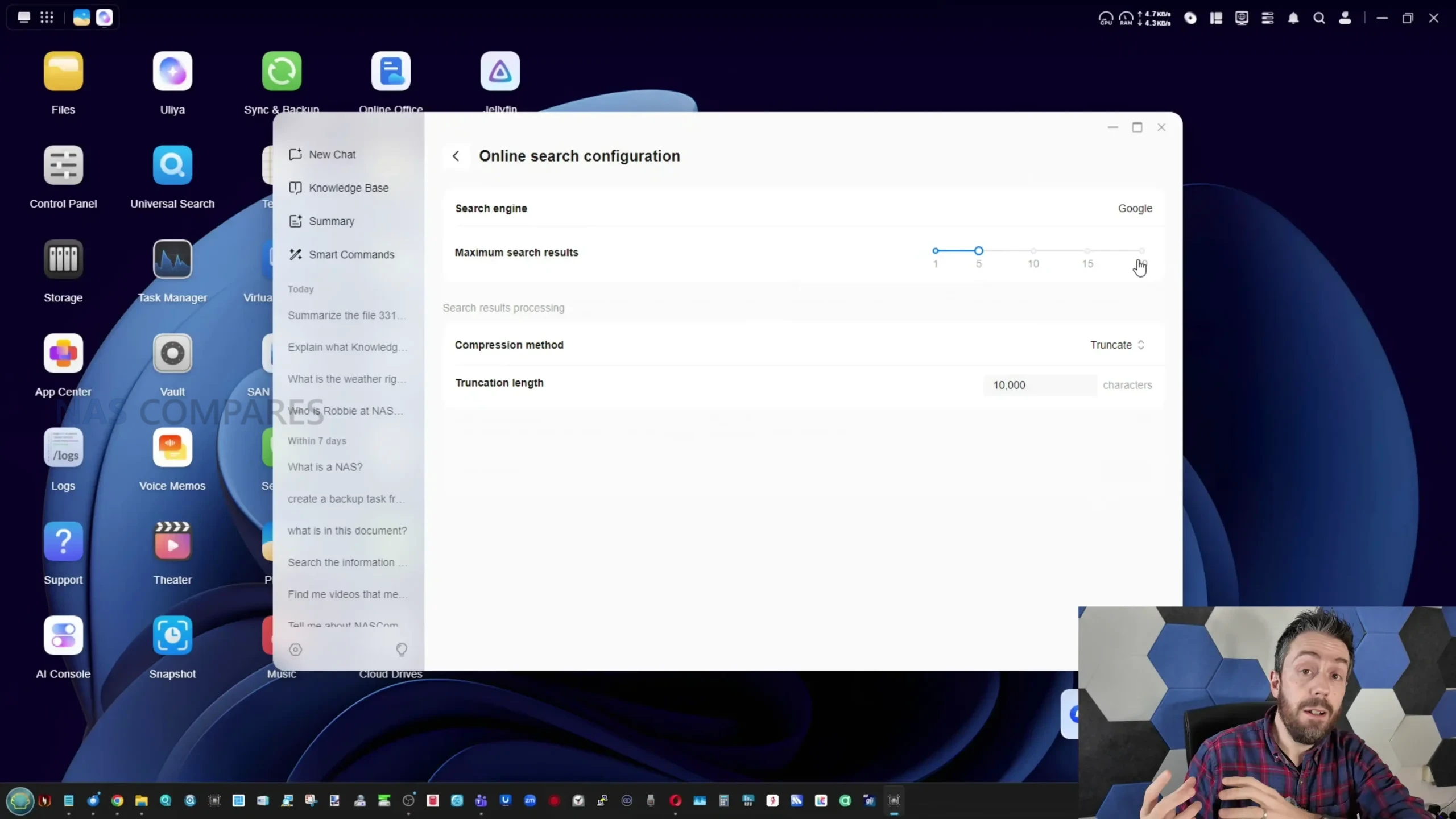This screenshot has width=1456, height=819.
Task: Click the settings icon in sidebar bottom
Action: pos(295,650)
